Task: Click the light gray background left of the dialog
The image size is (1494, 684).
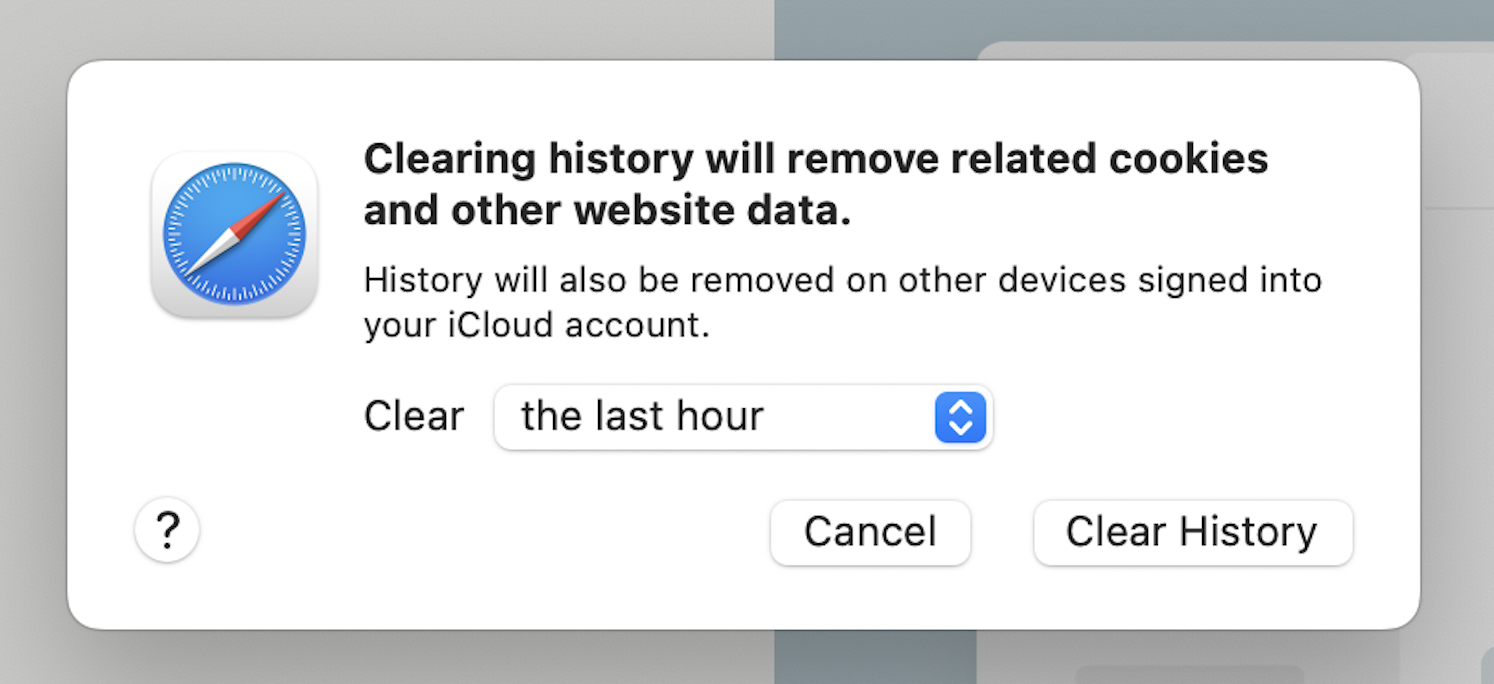Action: pos(32,340)
